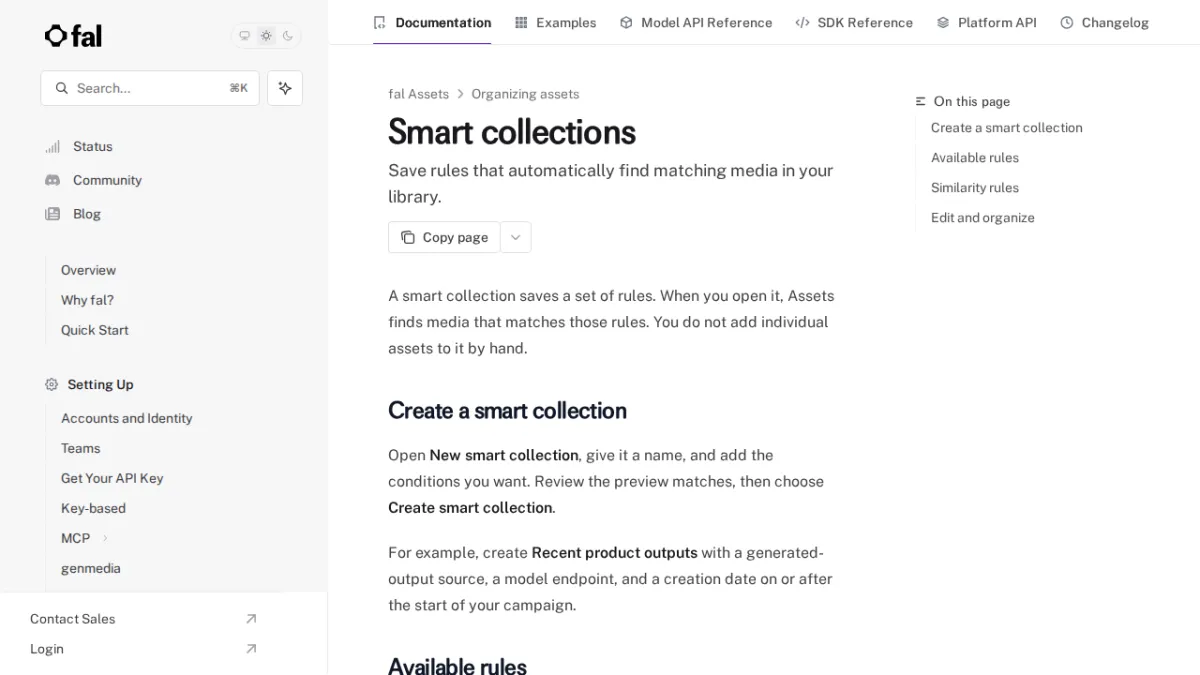Click the Status signal bars icon
Viewport: 1200px width, 675px height.
pyautogui.click(x=52, y=147)
